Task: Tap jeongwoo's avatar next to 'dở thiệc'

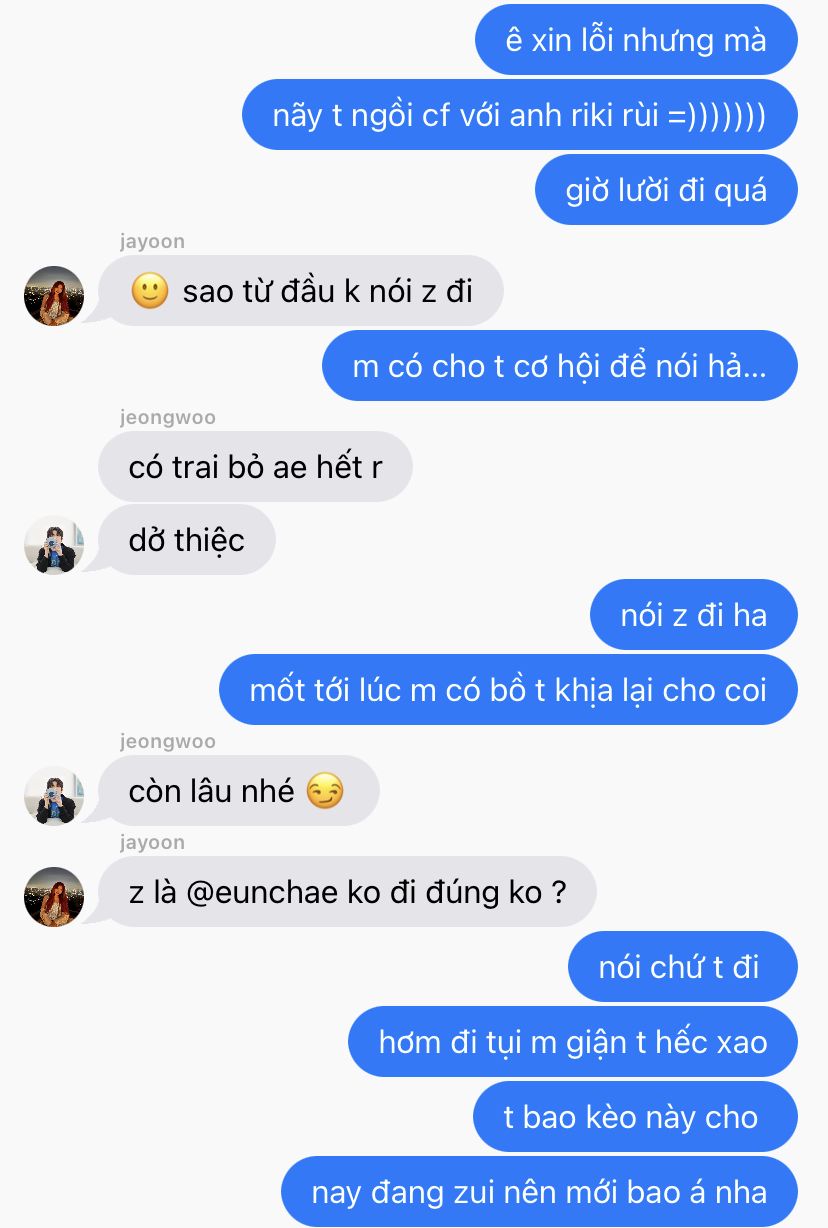Action: (x=54, y=545)
